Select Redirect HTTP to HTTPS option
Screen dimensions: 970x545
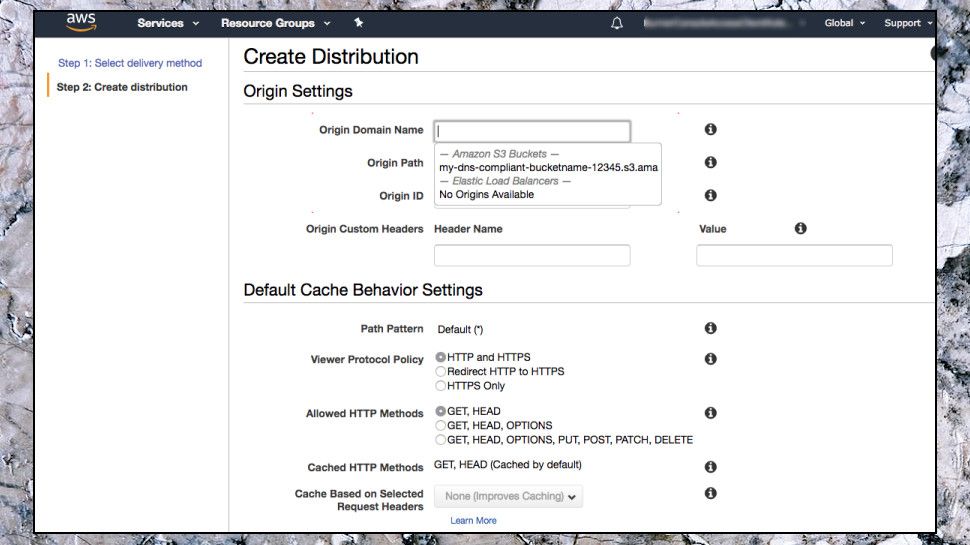(x=441, y=372)
